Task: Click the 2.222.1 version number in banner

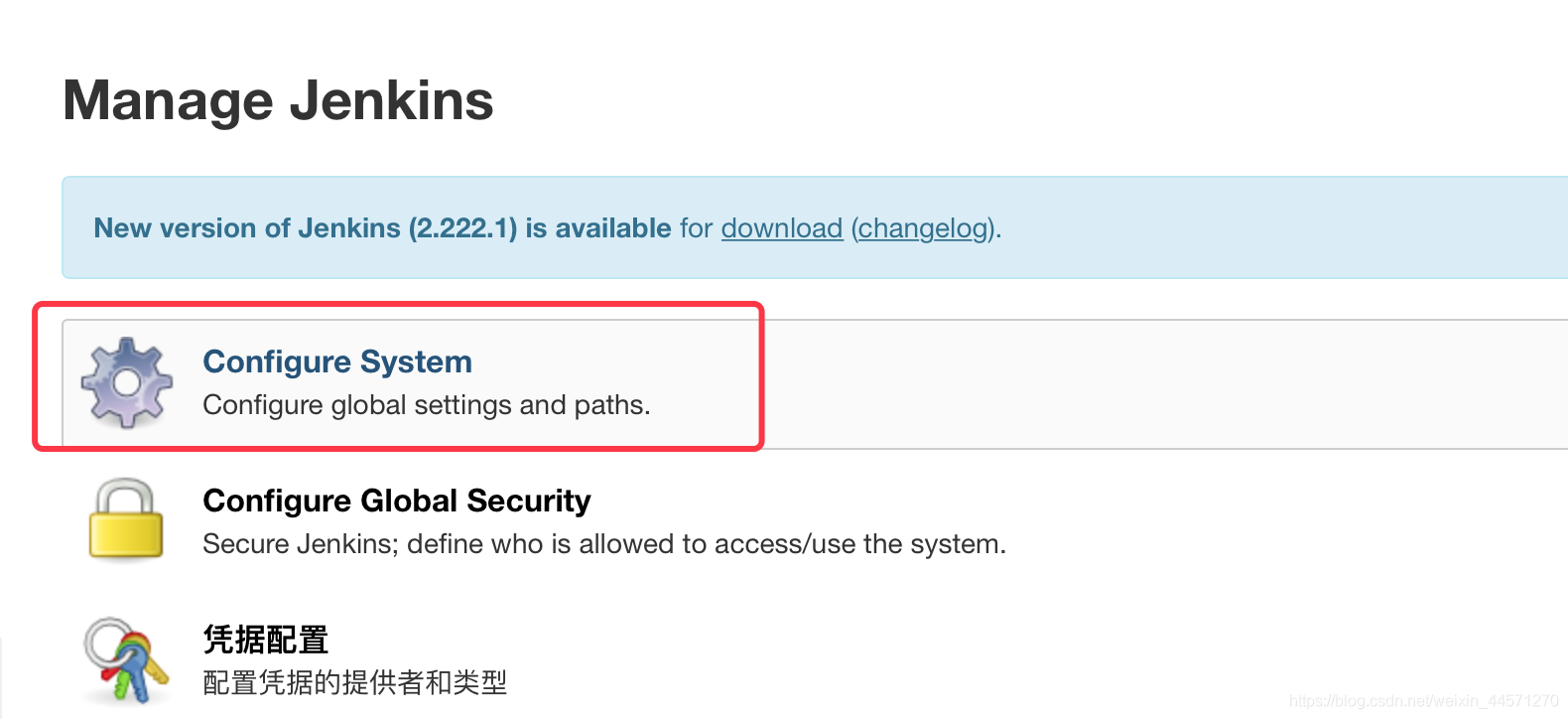Action: pyautogui.click(x=463, y=228)
